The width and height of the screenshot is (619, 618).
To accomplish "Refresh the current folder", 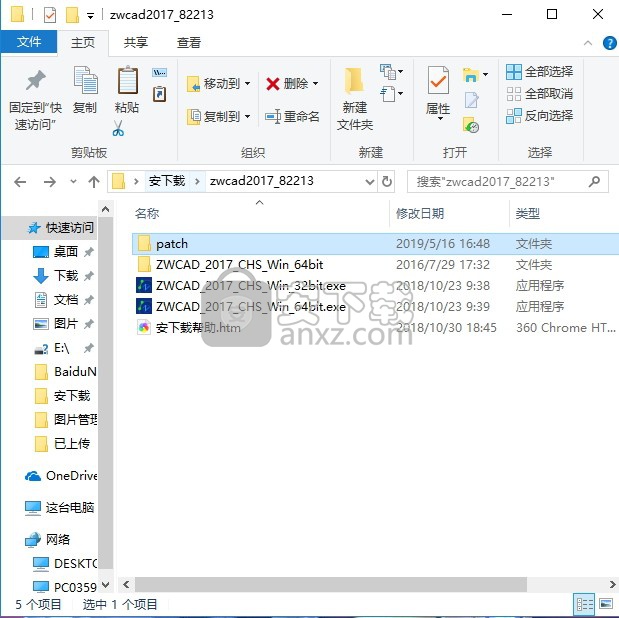I will [x=387, y=182].
